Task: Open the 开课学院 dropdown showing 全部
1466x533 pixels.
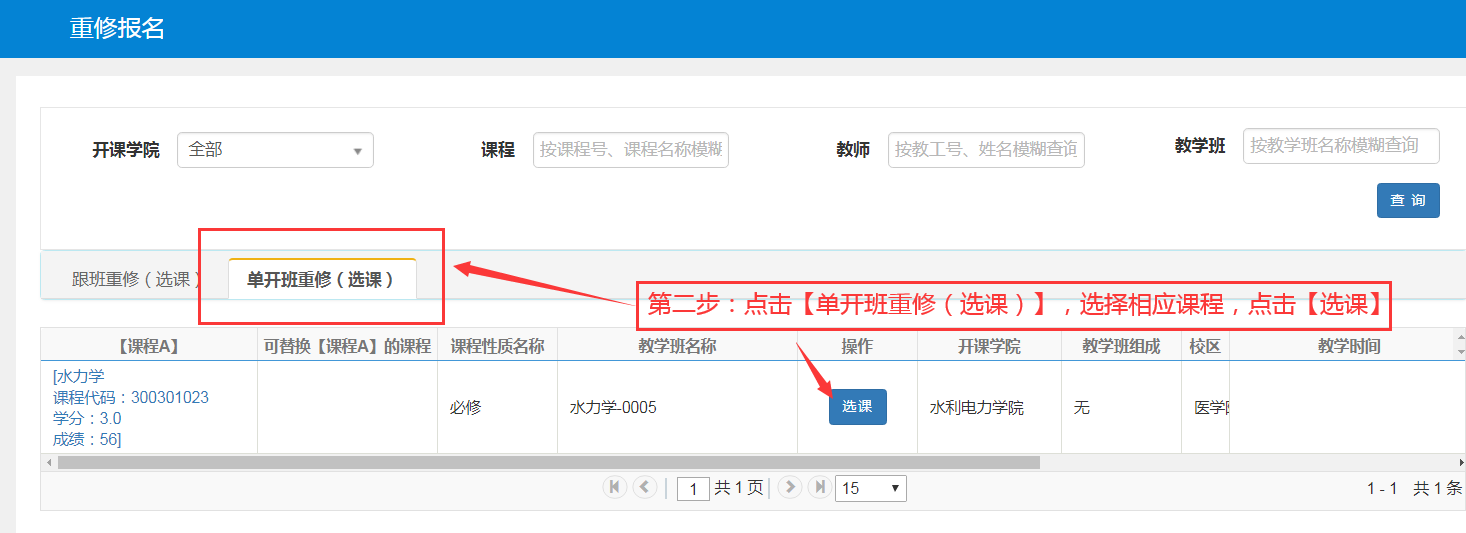Action: click(x=275, y=150)
